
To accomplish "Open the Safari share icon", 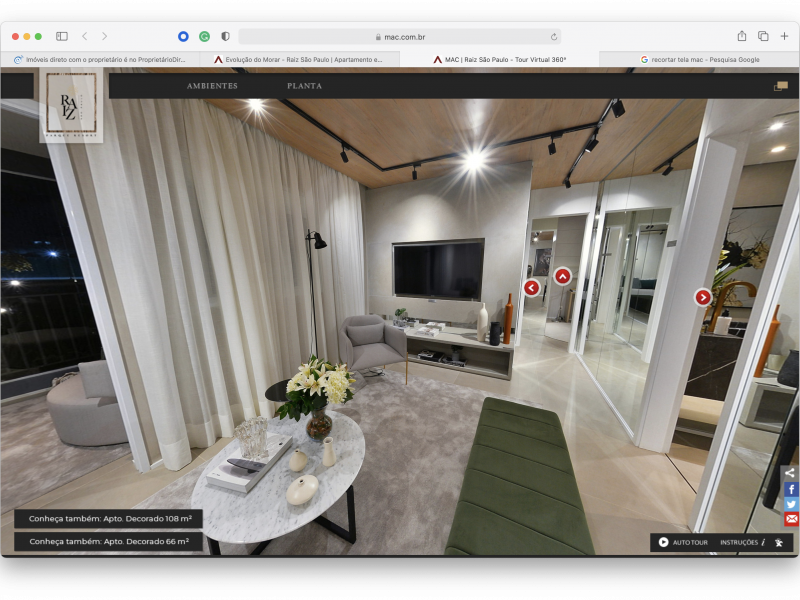I will 742,36.
